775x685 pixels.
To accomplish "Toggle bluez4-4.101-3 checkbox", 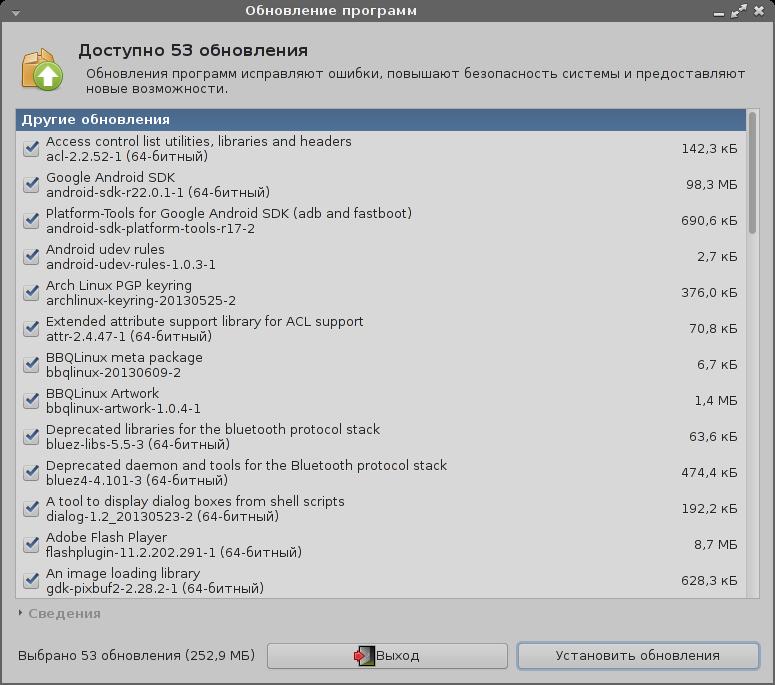I will pyautogui.click(x=31, y=472).
